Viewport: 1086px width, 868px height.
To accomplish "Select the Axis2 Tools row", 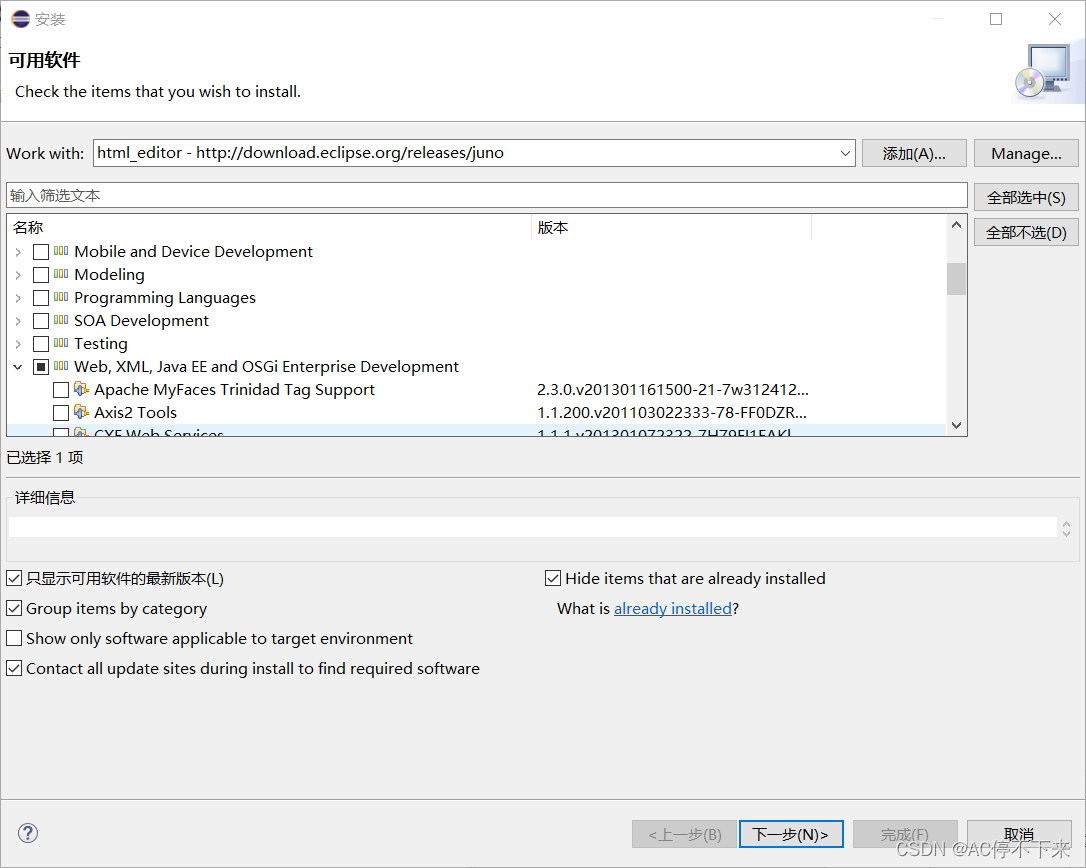I will click(477, 412).
